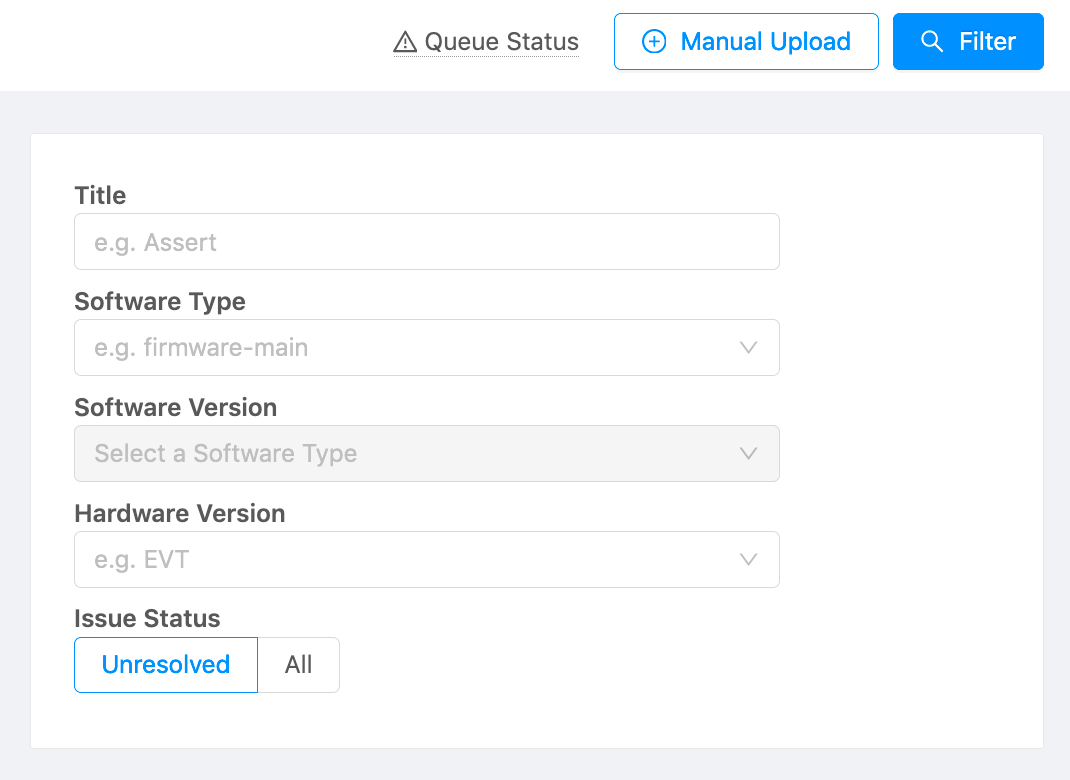Switch issue status to All
The width and height of the screenshot is (1070, 780).
point(299,665)
